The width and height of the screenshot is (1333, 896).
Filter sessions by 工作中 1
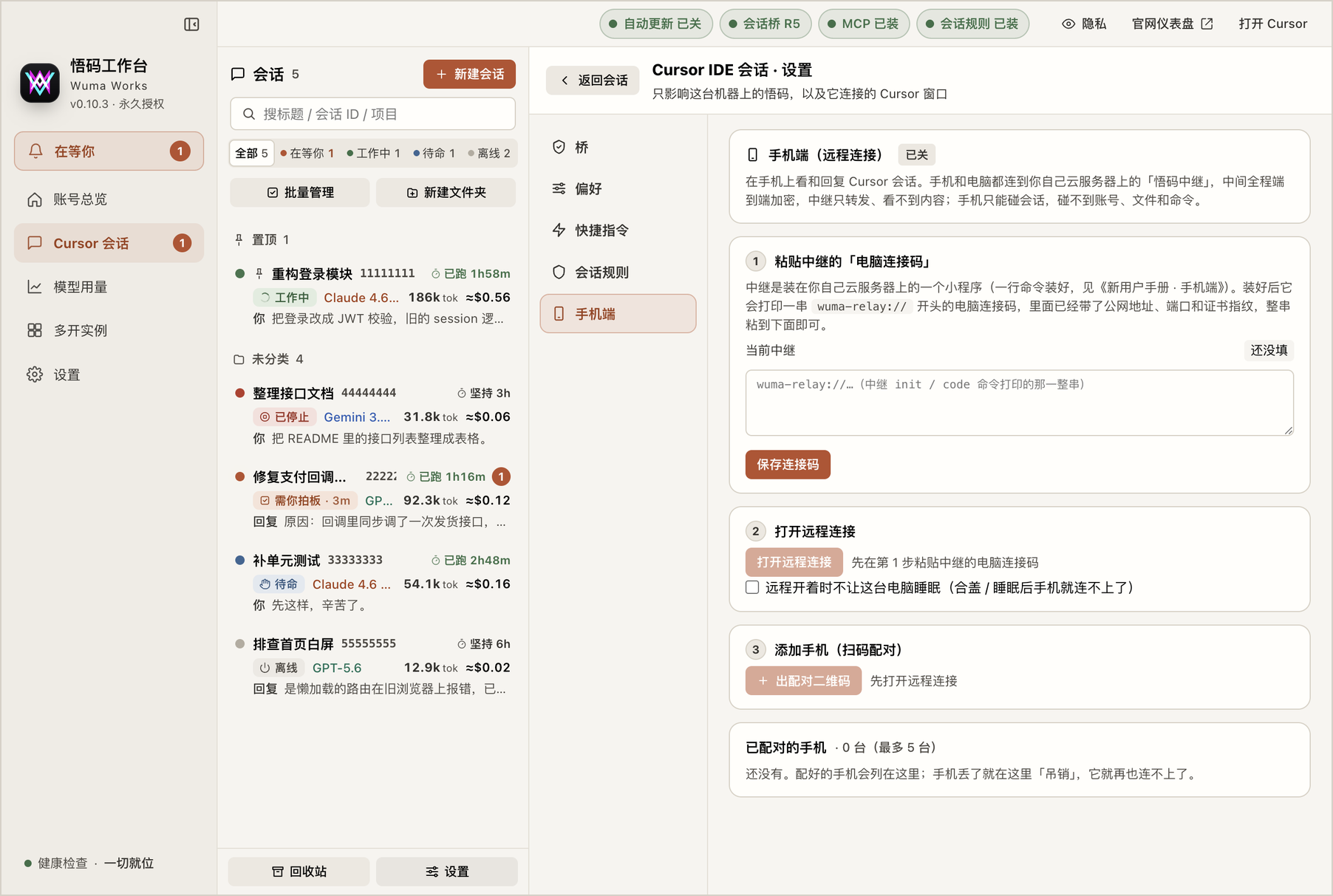tap(374, 153)
